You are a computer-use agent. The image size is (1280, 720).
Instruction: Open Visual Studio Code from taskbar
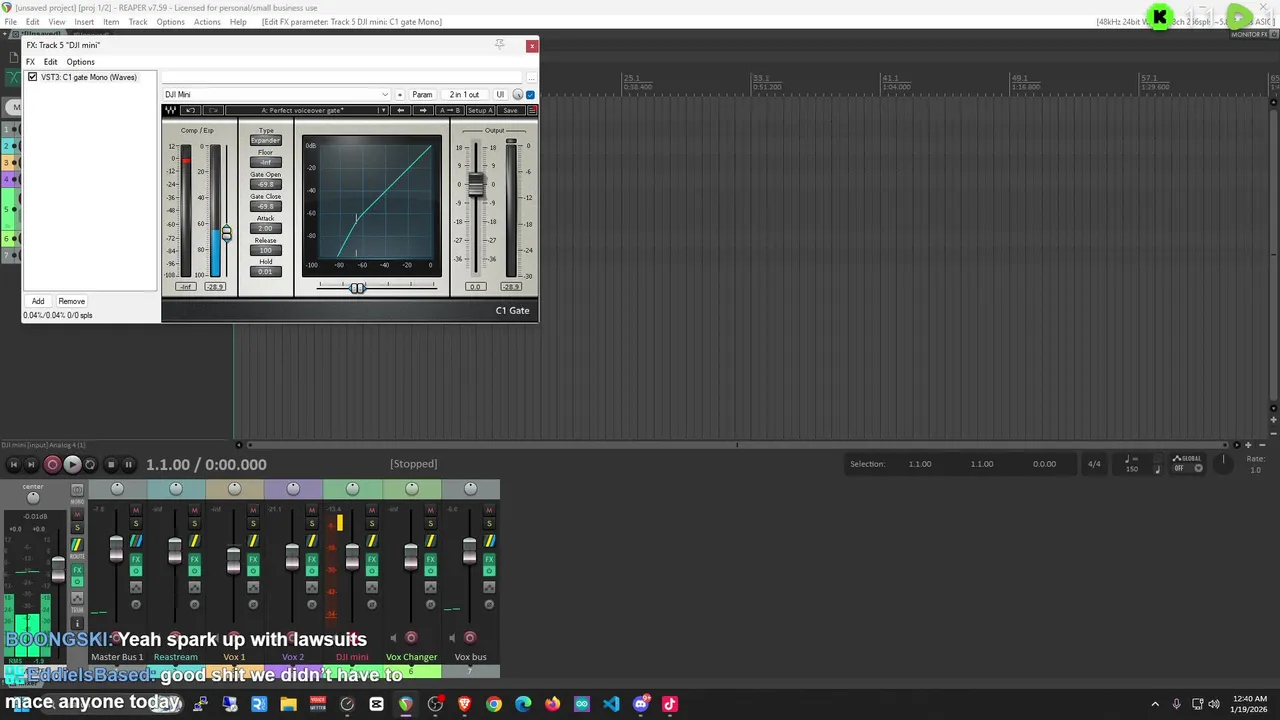[x=611, y=704]
